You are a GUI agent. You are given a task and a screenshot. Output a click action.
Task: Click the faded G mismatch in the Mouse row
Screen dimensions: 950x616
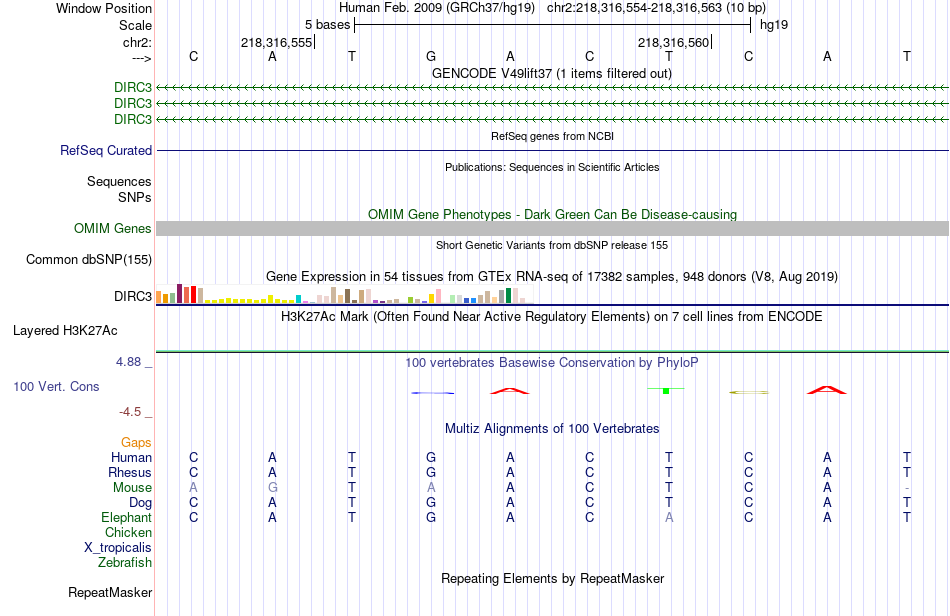coord(273,488)
